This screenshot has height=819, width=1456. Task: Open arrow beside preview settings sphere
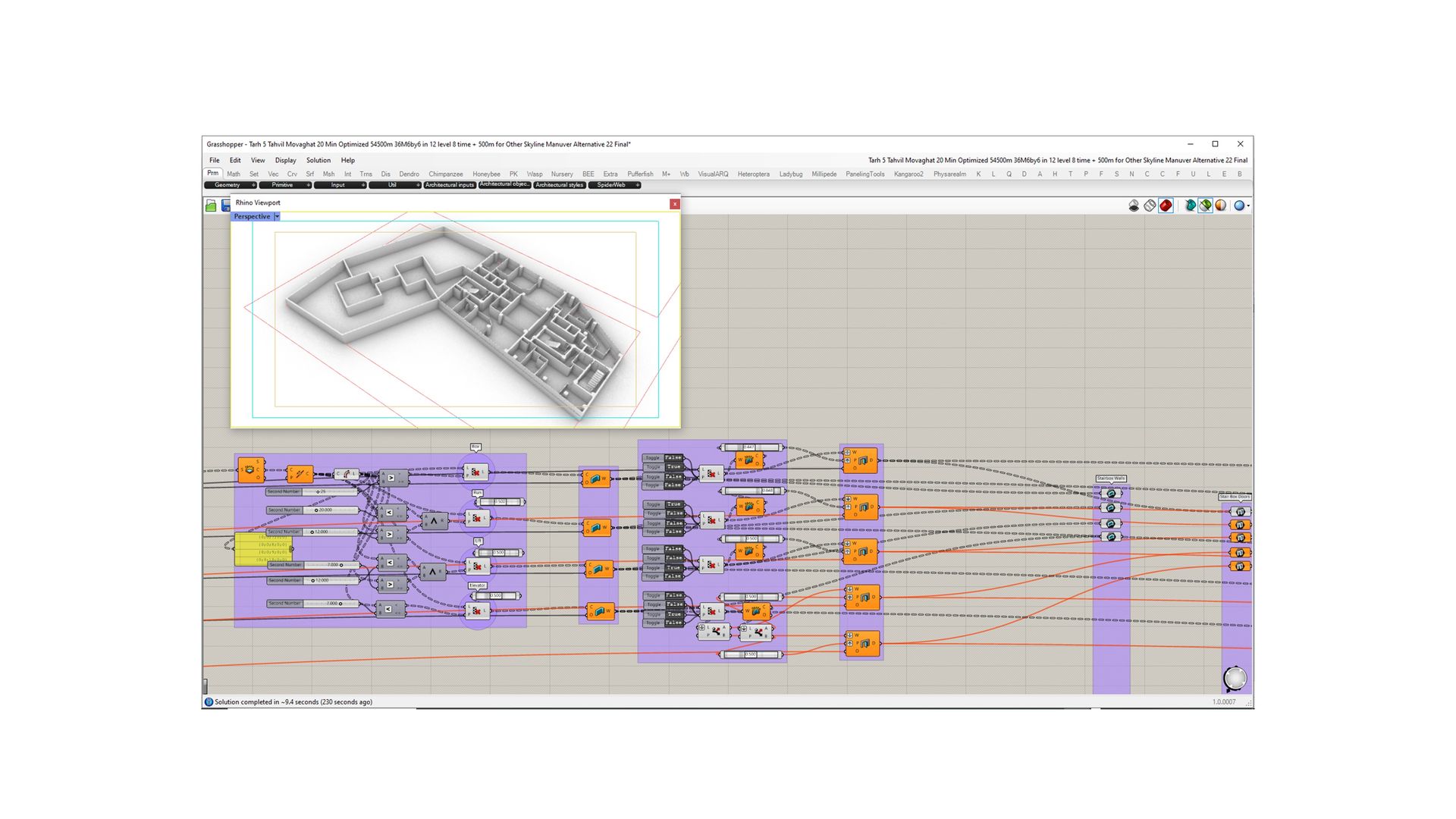click(x=1247, y=206)
